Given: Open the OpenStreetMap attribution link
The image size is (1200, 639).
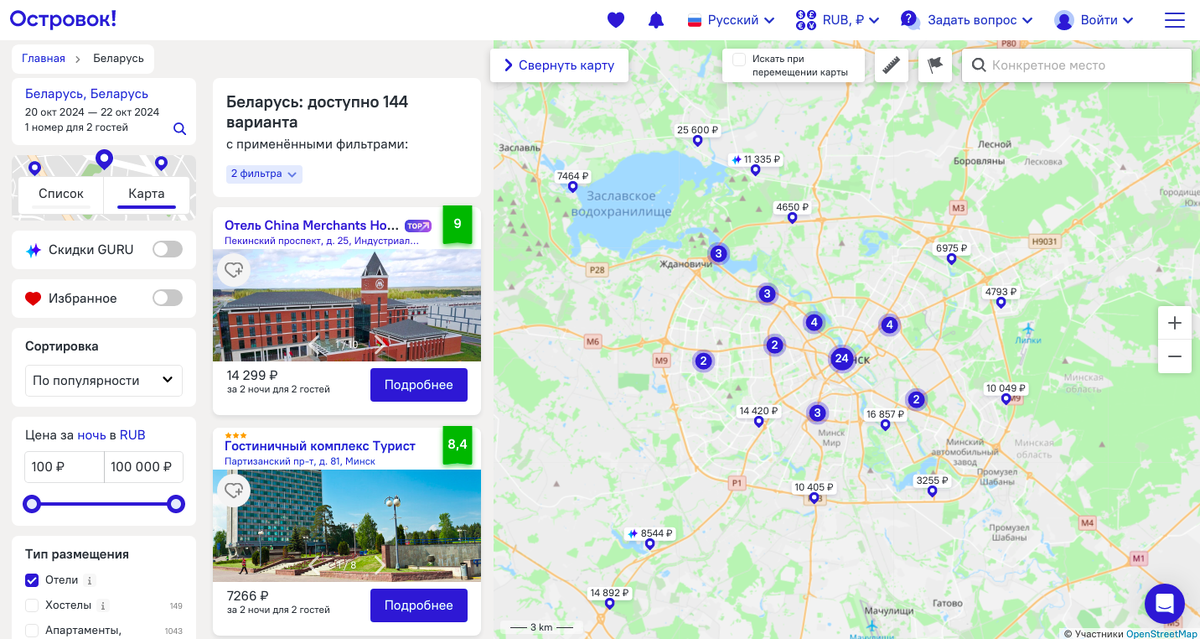Looking at the screenshot, I should 1162,633.
